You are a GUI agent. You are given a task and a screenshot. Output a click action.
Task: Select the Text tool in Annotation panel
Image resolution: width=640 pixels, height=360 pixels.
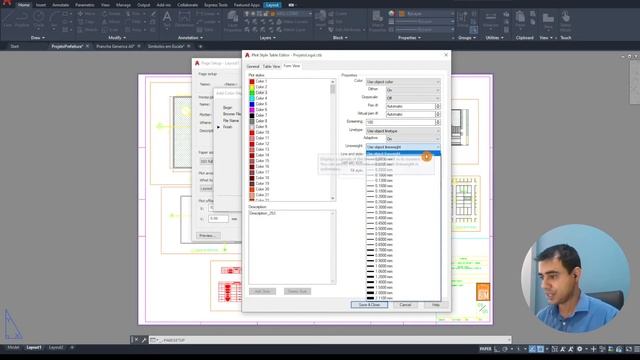[167, 19]
